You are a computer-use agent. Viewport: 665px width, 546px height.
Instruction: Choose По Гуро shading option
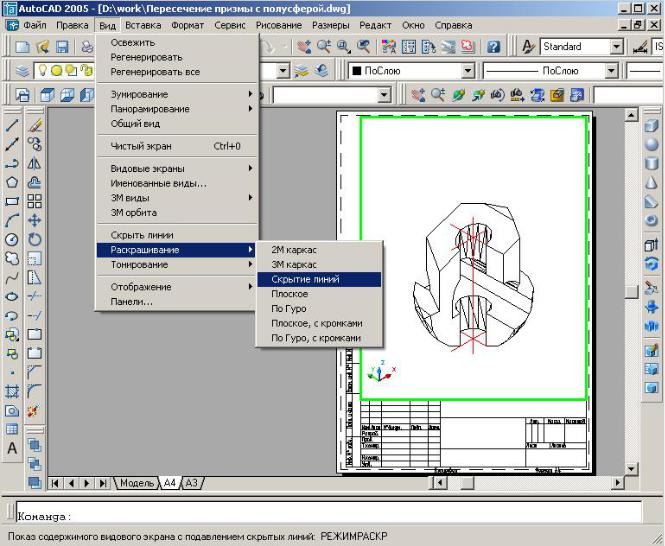click(x=319, y=309)
